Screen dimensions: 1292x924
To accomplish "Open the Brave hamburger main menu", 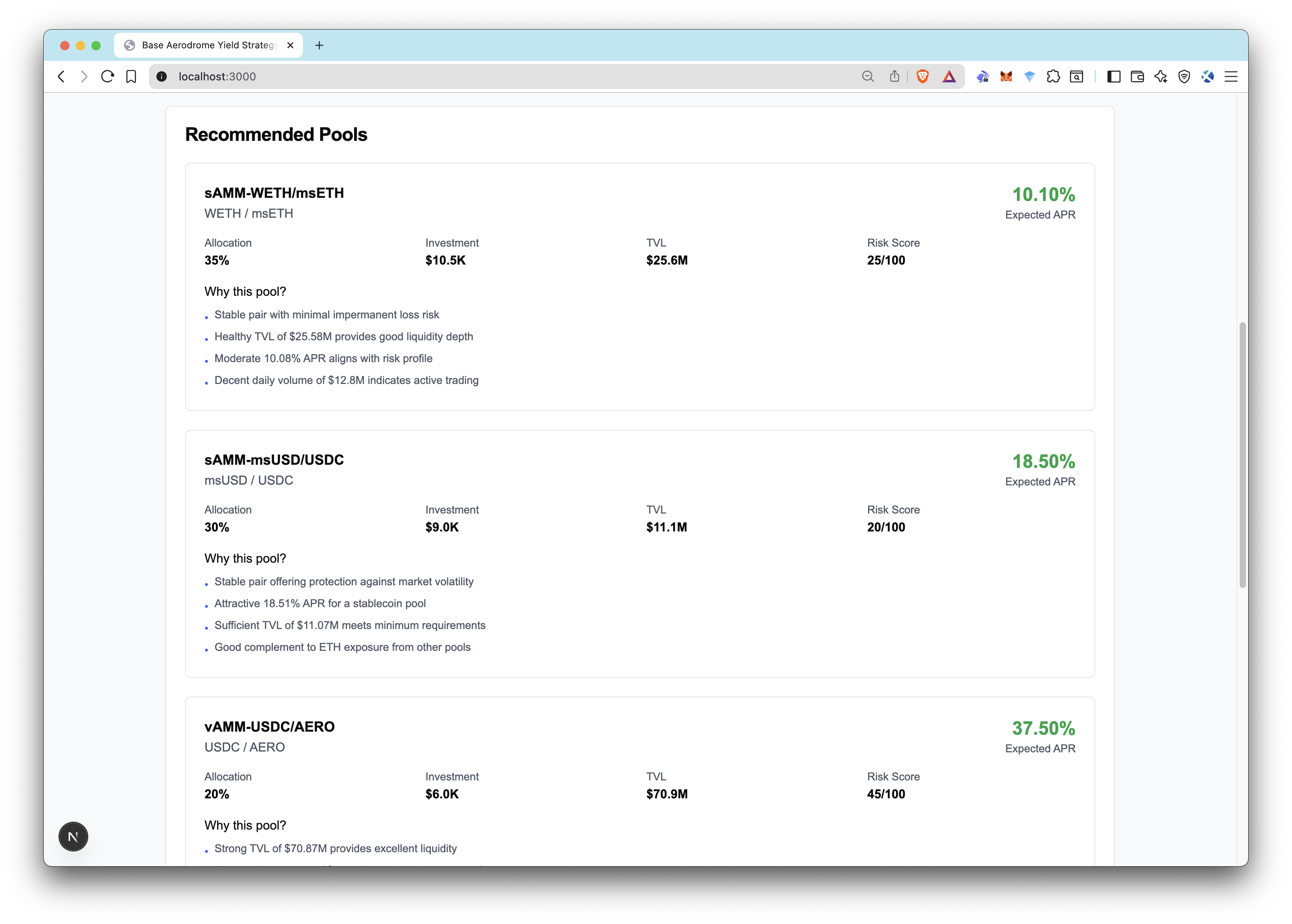I will pyautogui.click(x=1231, y=76).
